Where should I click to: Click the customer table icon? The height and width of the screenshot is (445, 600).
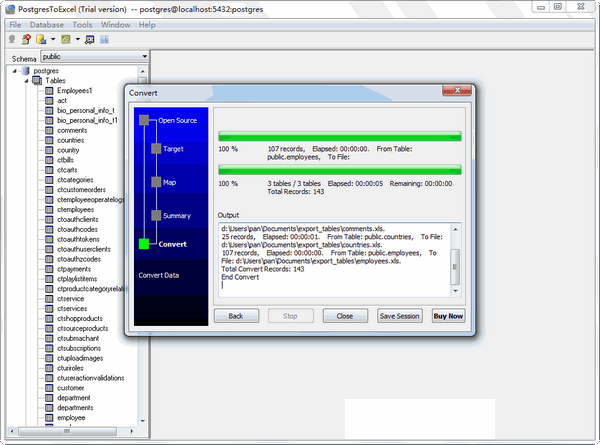click(x=49, y=388)
